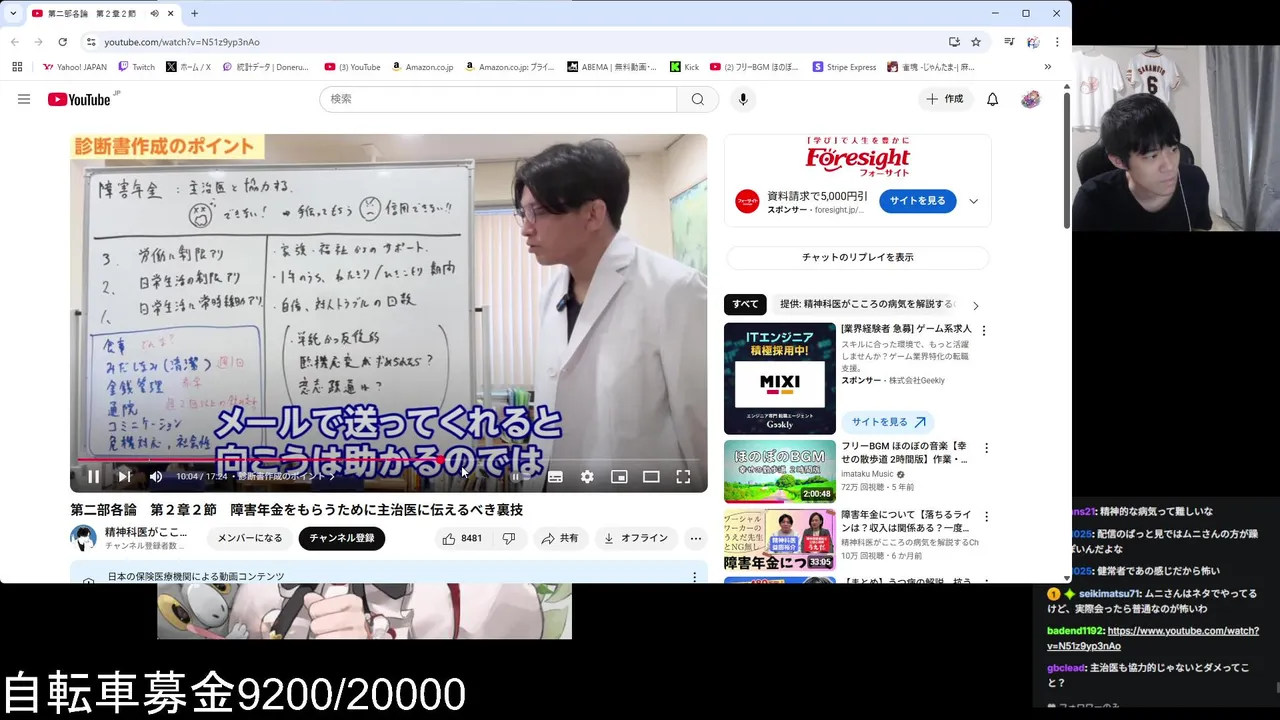Click the address bar URL
Screen dimensions: 1280x720
tap(182, 42)
